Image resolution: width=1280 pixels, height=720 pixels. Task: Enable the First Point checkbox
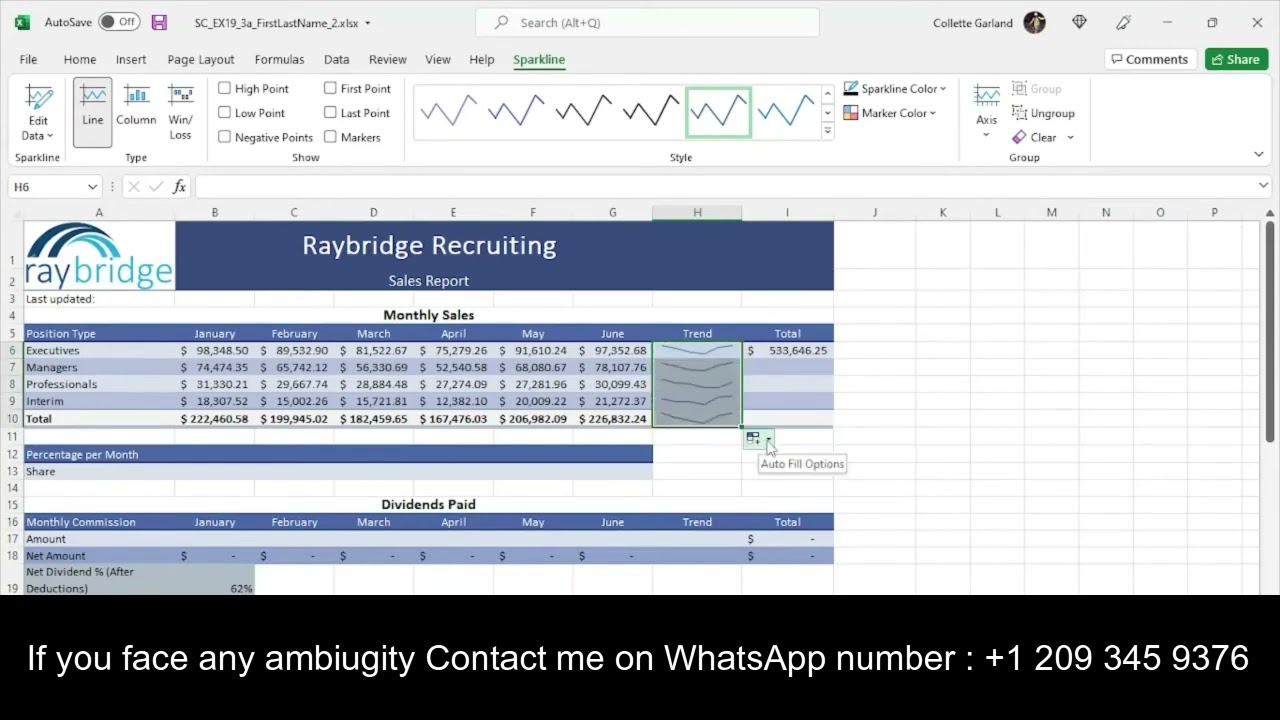coord(330,89)
